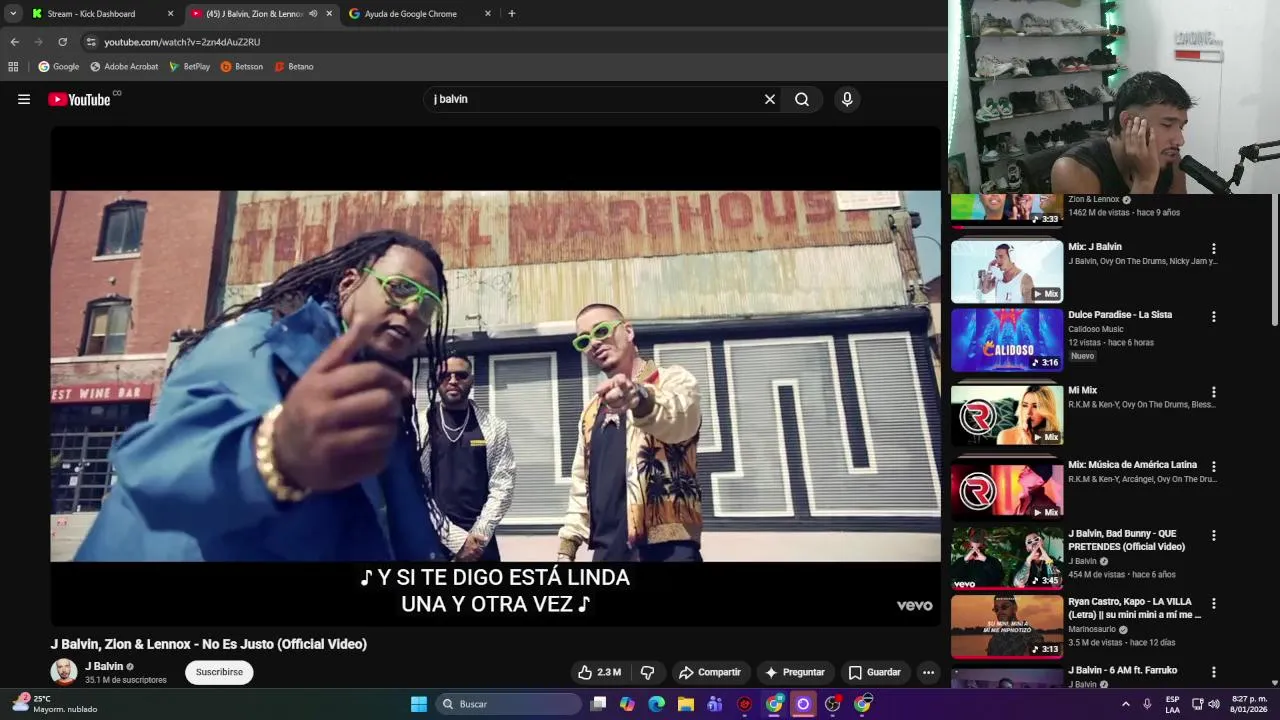
Task: Open Mix: J Balvin thumbnail
Action: (1007, 271)
